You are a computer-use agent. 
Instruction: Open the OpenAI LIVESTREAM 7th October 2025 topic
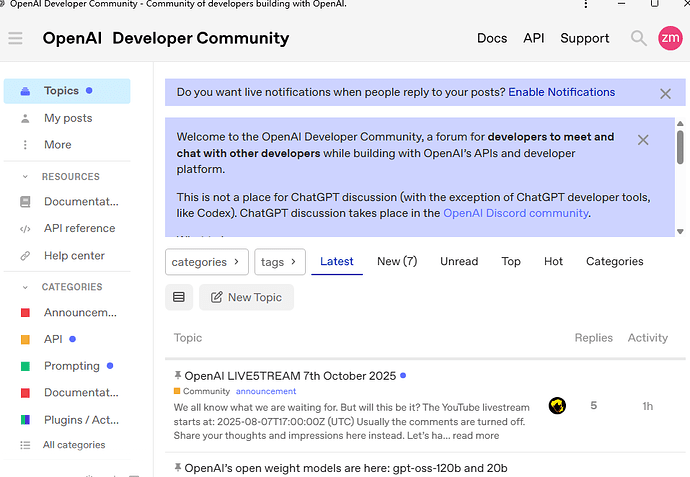point(290,376)
